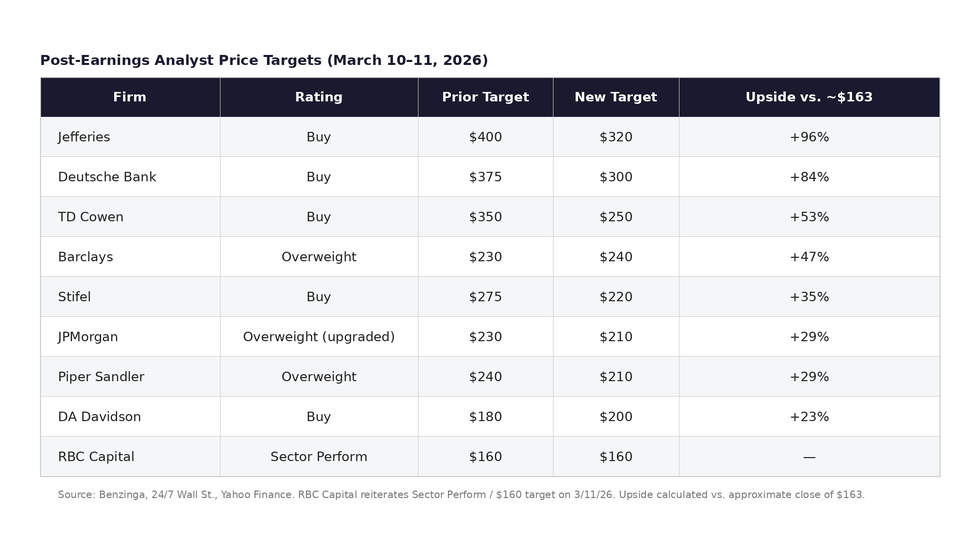Click the Upside vs. ~$163 header
980x553 pixels.
click(x=808, y=97)
